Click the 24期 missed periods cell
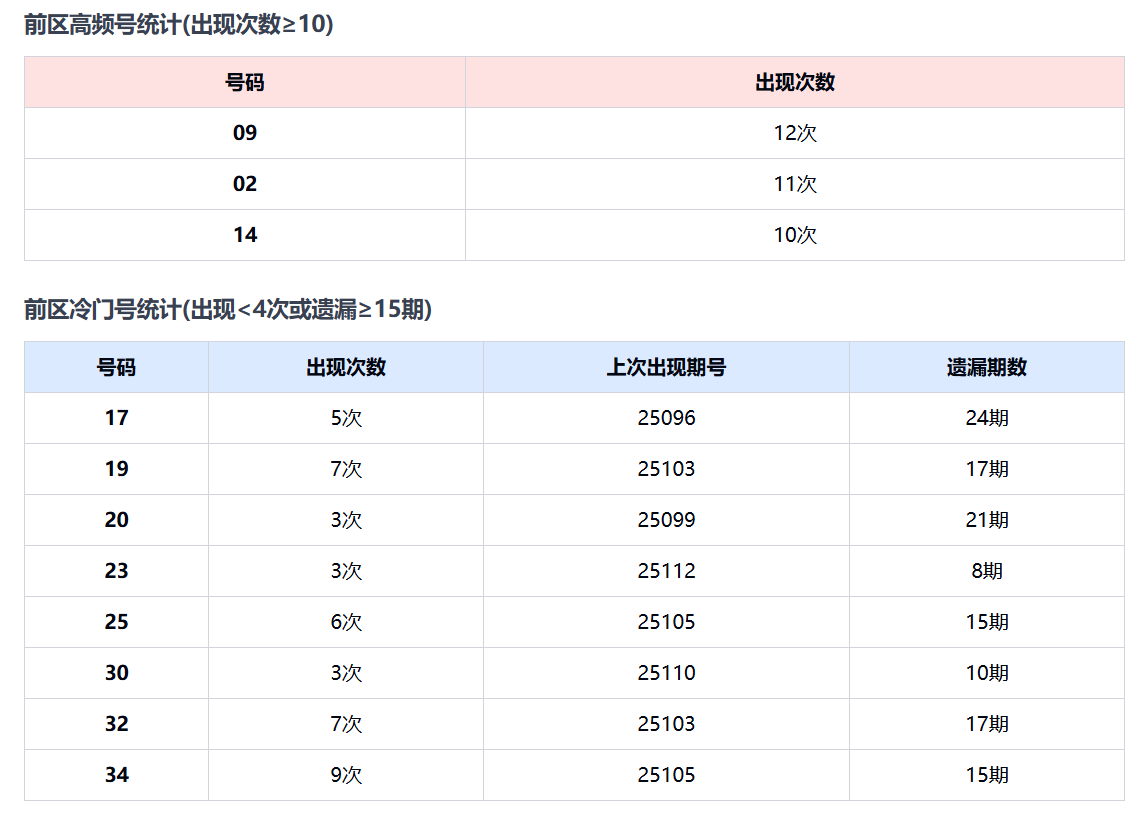1141x818 pixels. click(987, 418)
